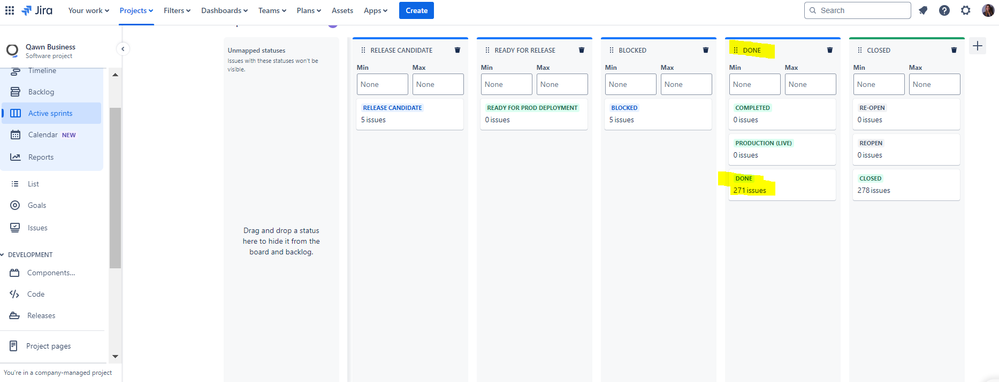
Task: Click the Create button
Action: pos(417,10)
